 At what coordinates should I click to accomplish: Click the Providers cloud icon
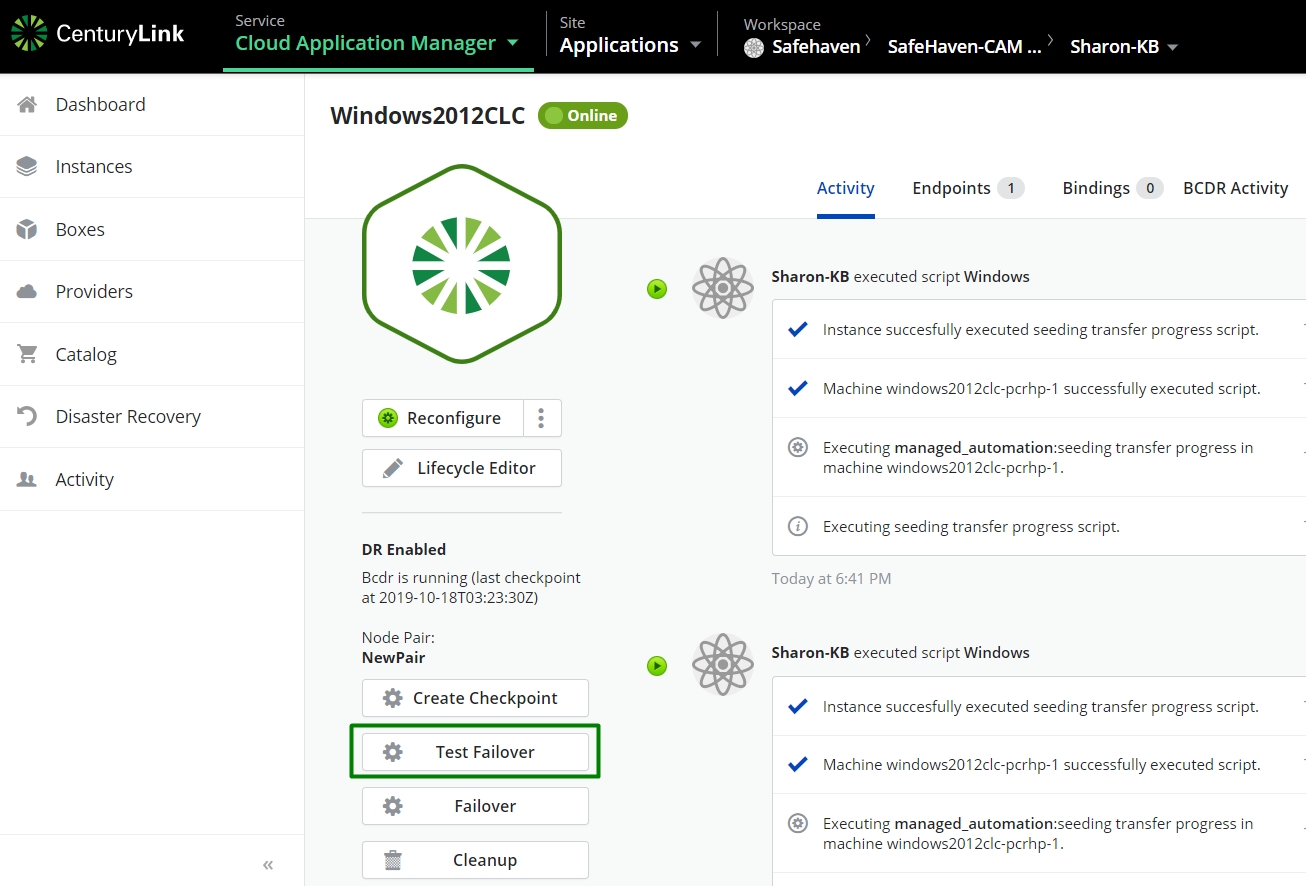click(27, 292)
